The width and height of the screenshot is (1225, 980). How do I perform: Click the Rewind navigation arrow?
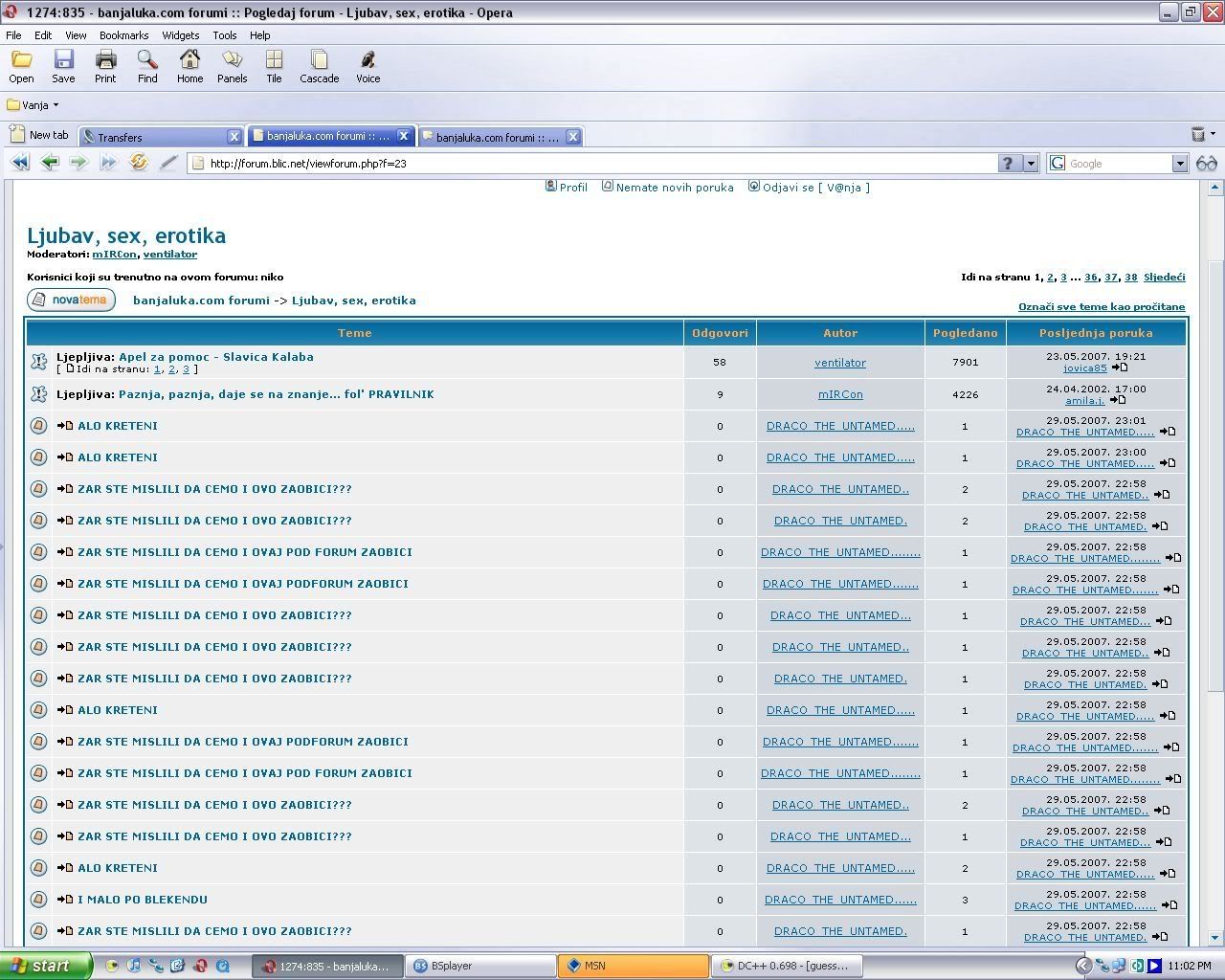tap(20, 163)
